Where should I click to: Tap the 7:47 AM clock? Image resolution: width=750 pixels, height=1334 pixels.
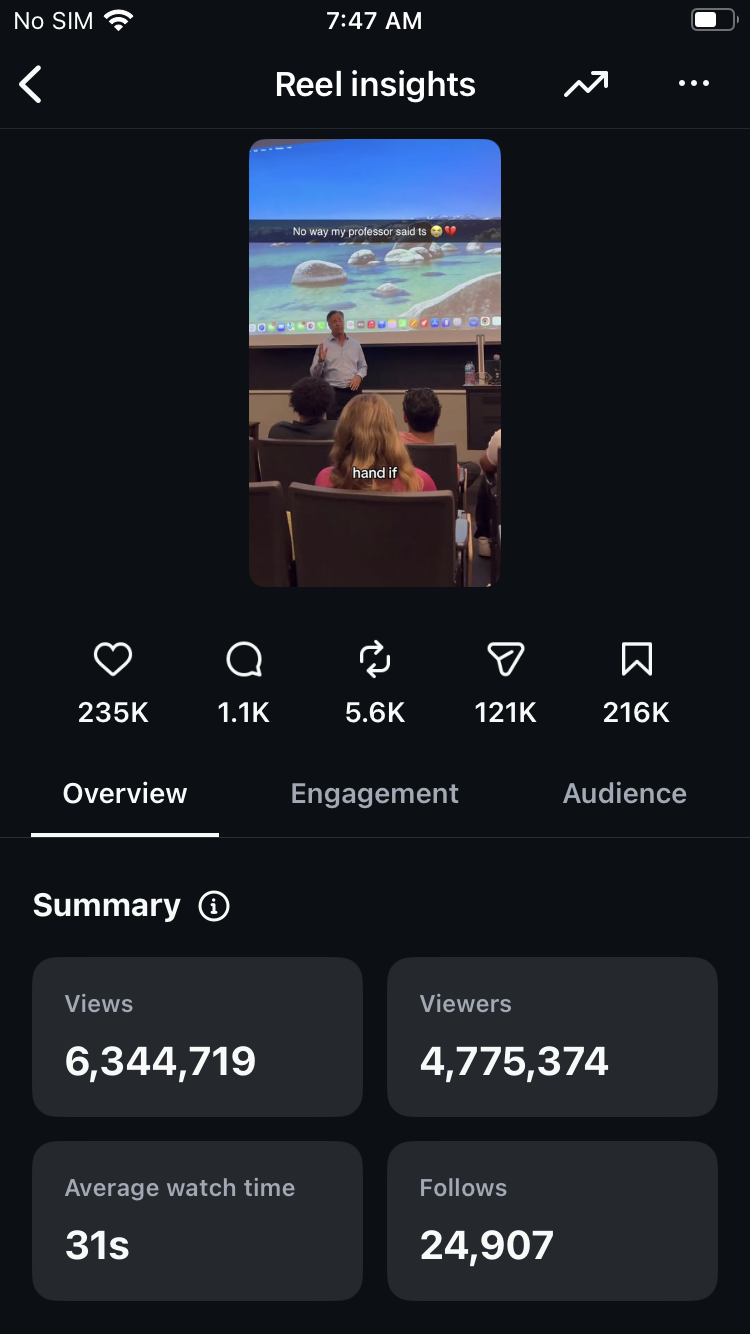tap(374, 20)
